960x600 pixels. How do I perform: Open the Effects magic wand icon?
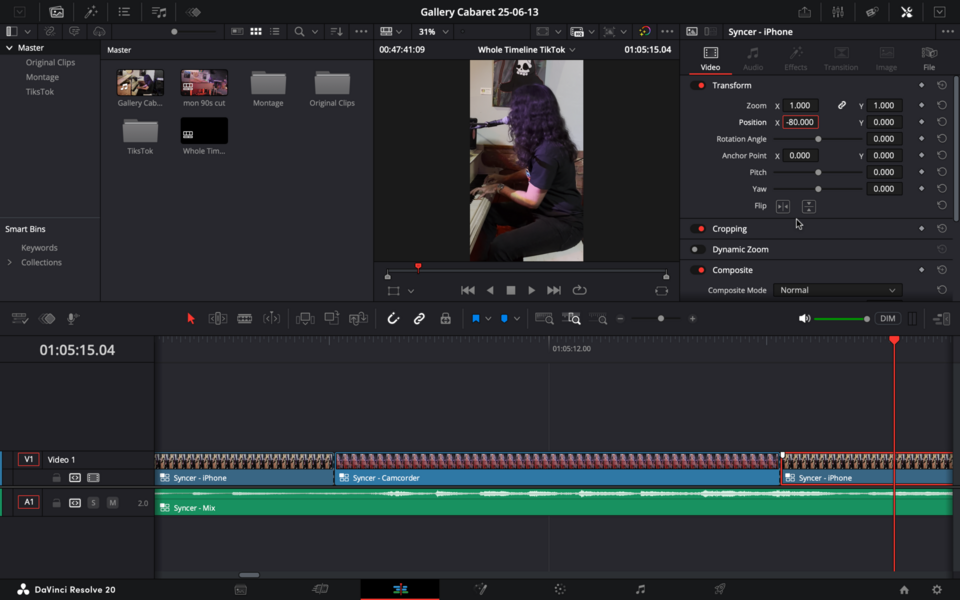pos(91,12)
